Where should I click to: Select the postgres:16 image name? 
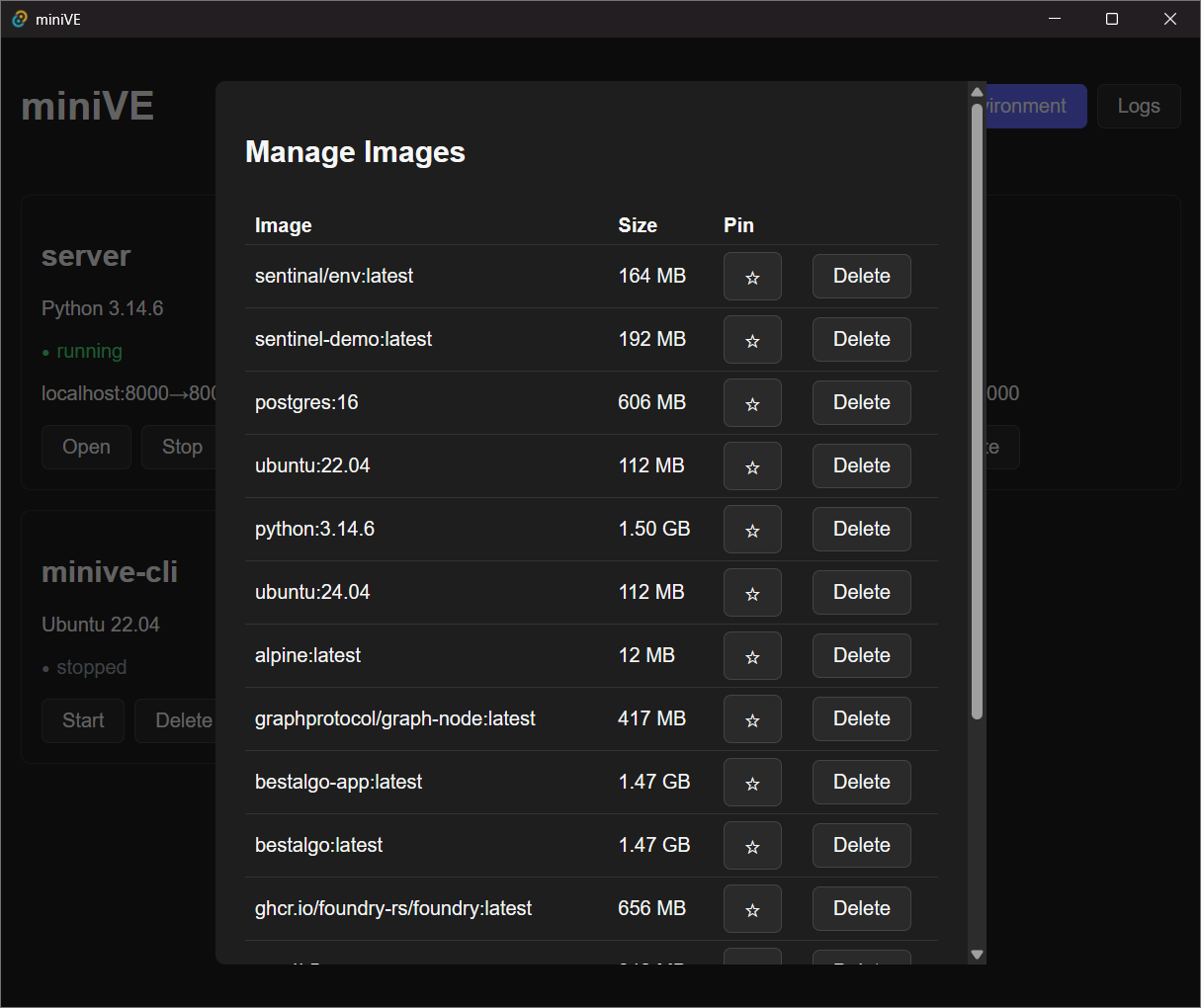click(306, 402)
